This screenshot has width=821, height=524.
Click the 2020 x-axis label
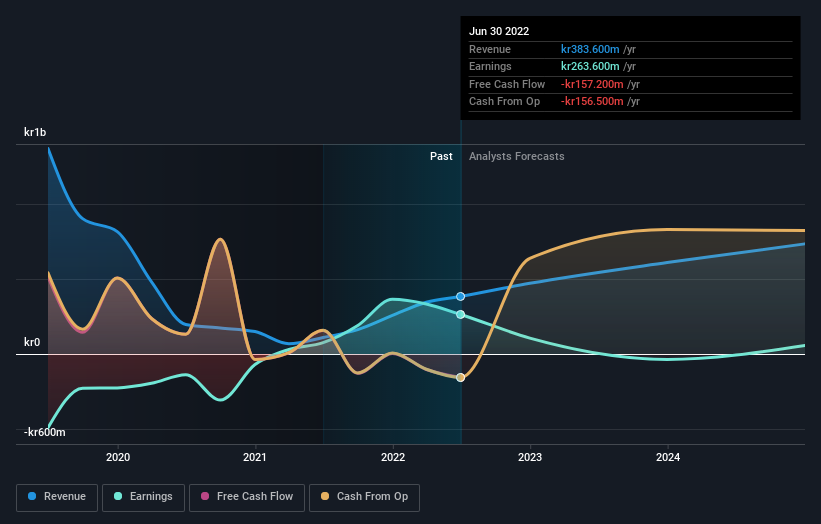point(118,457)
